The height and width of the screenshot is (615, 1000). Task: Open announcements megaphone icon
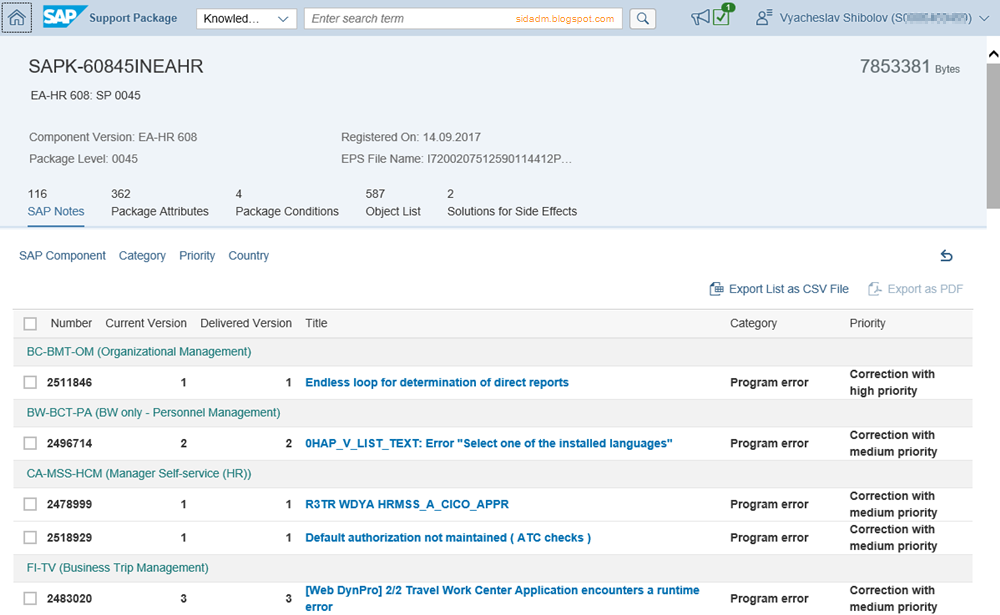pyautogui.click(x=700, y=18)
